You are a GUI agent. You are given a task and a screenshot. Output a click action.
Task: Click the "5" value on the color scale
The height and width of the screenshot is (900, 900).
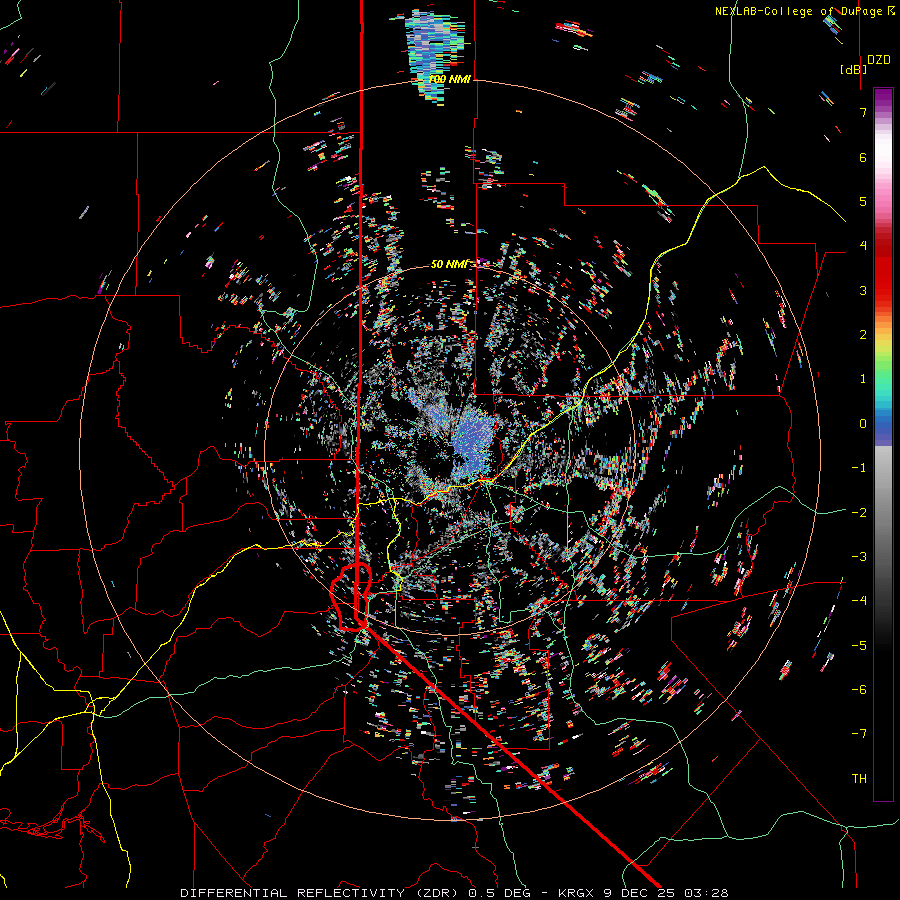863,201
